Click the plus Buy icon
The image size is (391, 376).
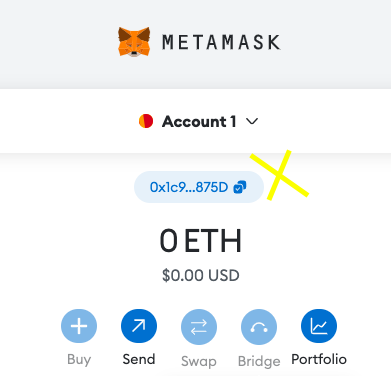click(79, 326)
